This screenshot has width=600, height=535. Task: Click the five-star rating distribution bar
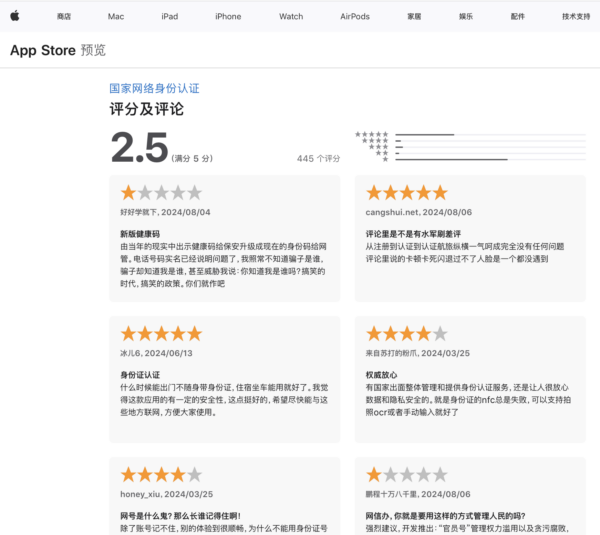[x=491, y=135]
